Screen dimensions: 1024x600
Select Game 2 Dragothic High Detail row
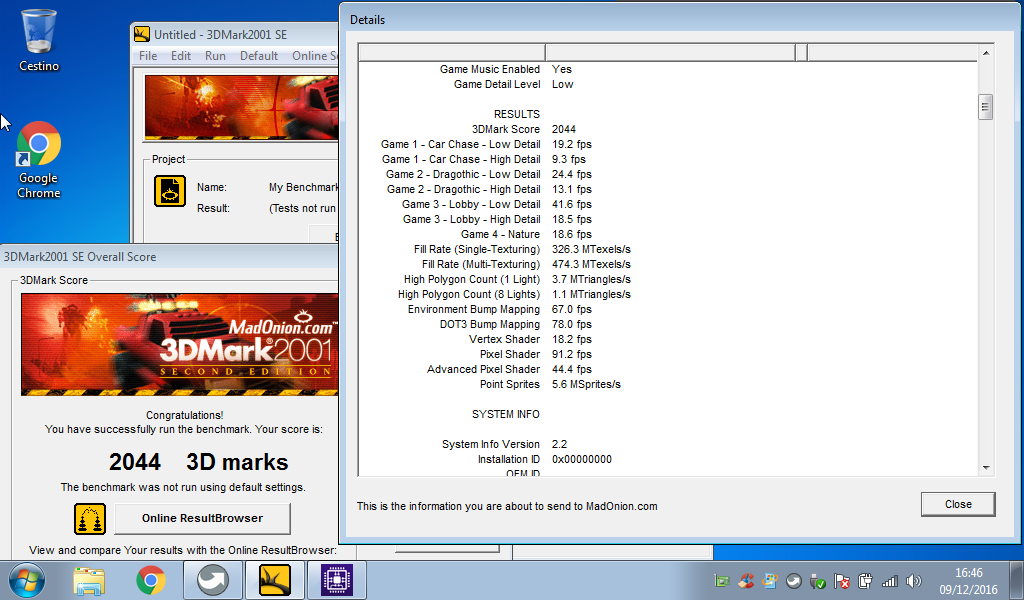pyautogui.click(x=489, y=189)
